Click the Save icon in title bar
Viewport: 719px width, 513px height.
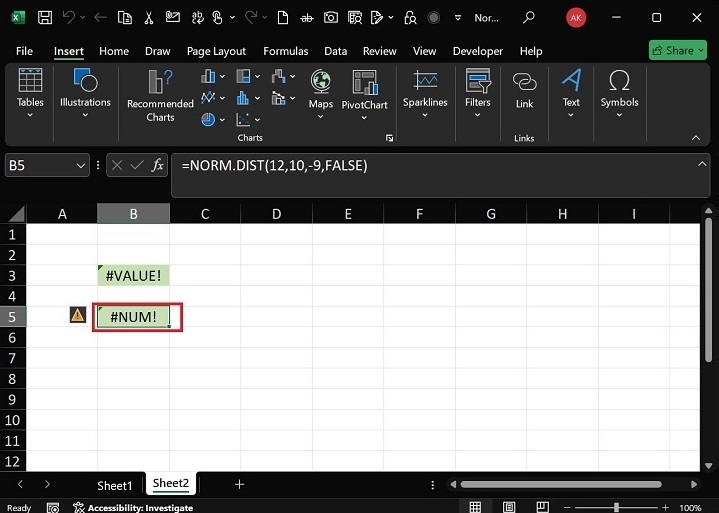[44, 18]
